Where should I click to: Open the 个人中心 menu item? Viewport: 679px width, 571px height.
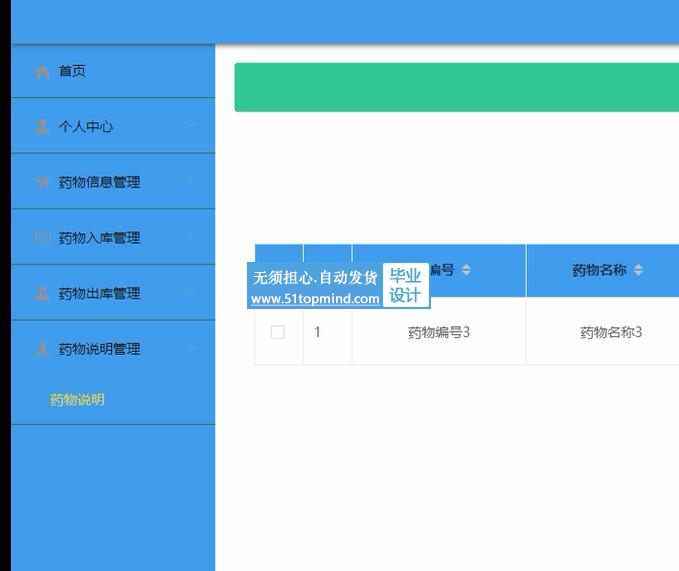(113, 126)
